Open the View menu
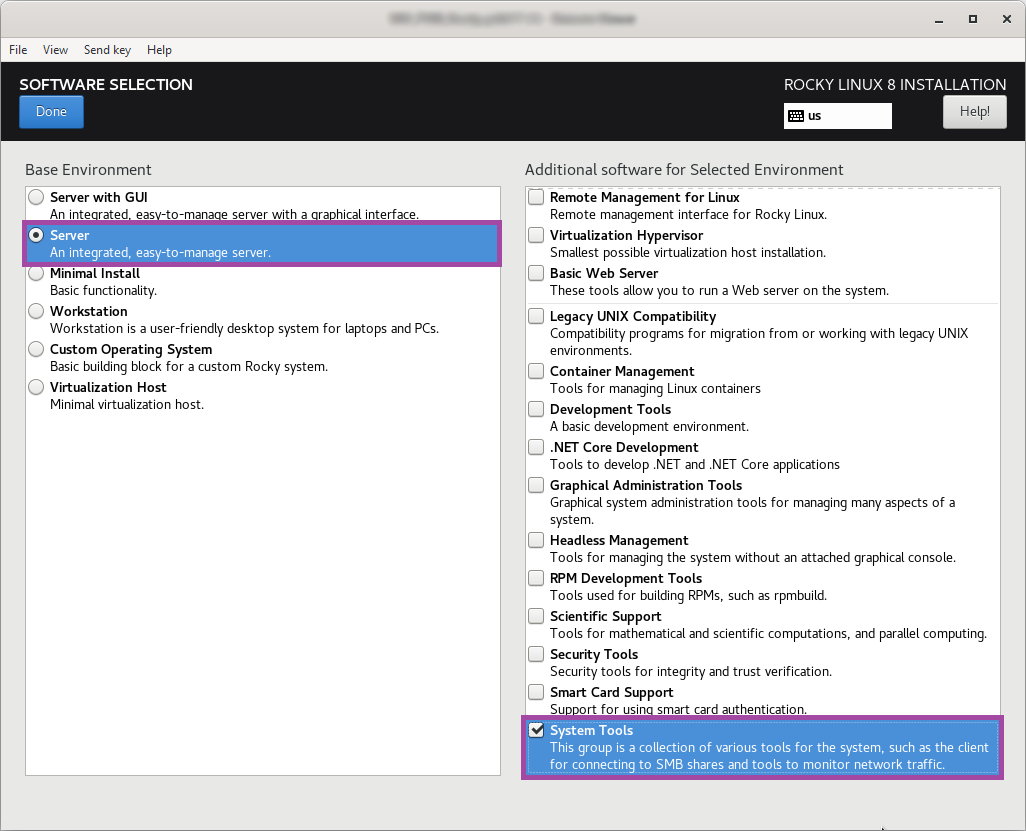Screen dimensions: 1026x831 56,50
